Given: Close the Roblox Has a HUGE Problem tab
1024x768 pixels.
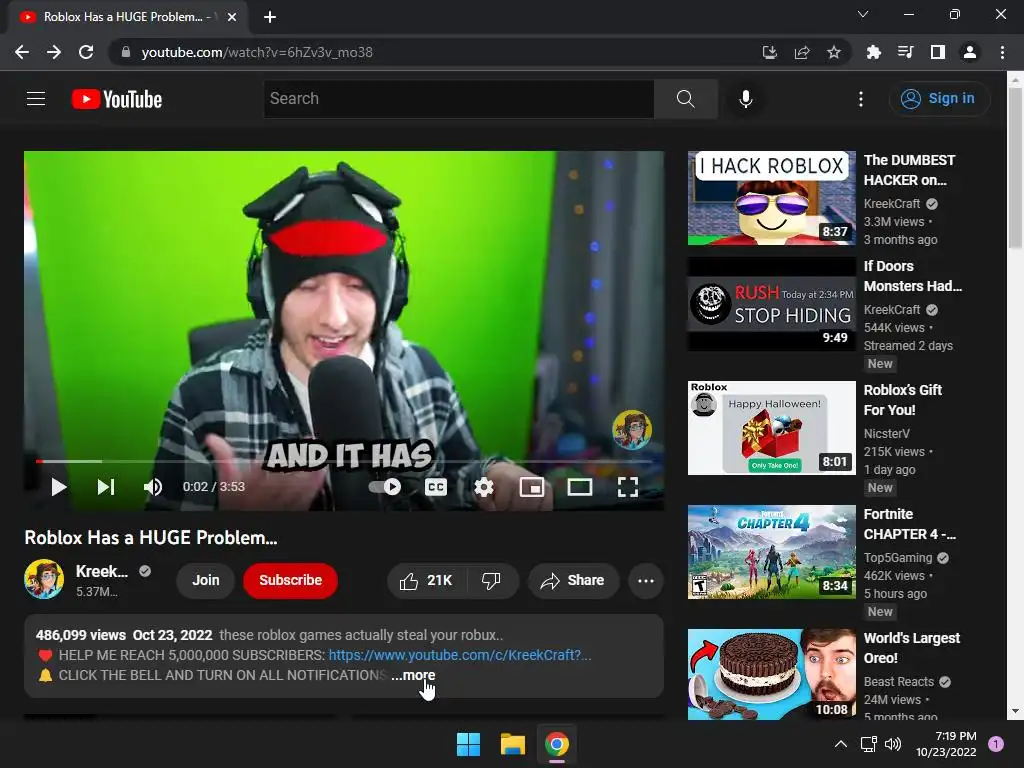Looking at the screenshot, I should (x=232, y=17).
